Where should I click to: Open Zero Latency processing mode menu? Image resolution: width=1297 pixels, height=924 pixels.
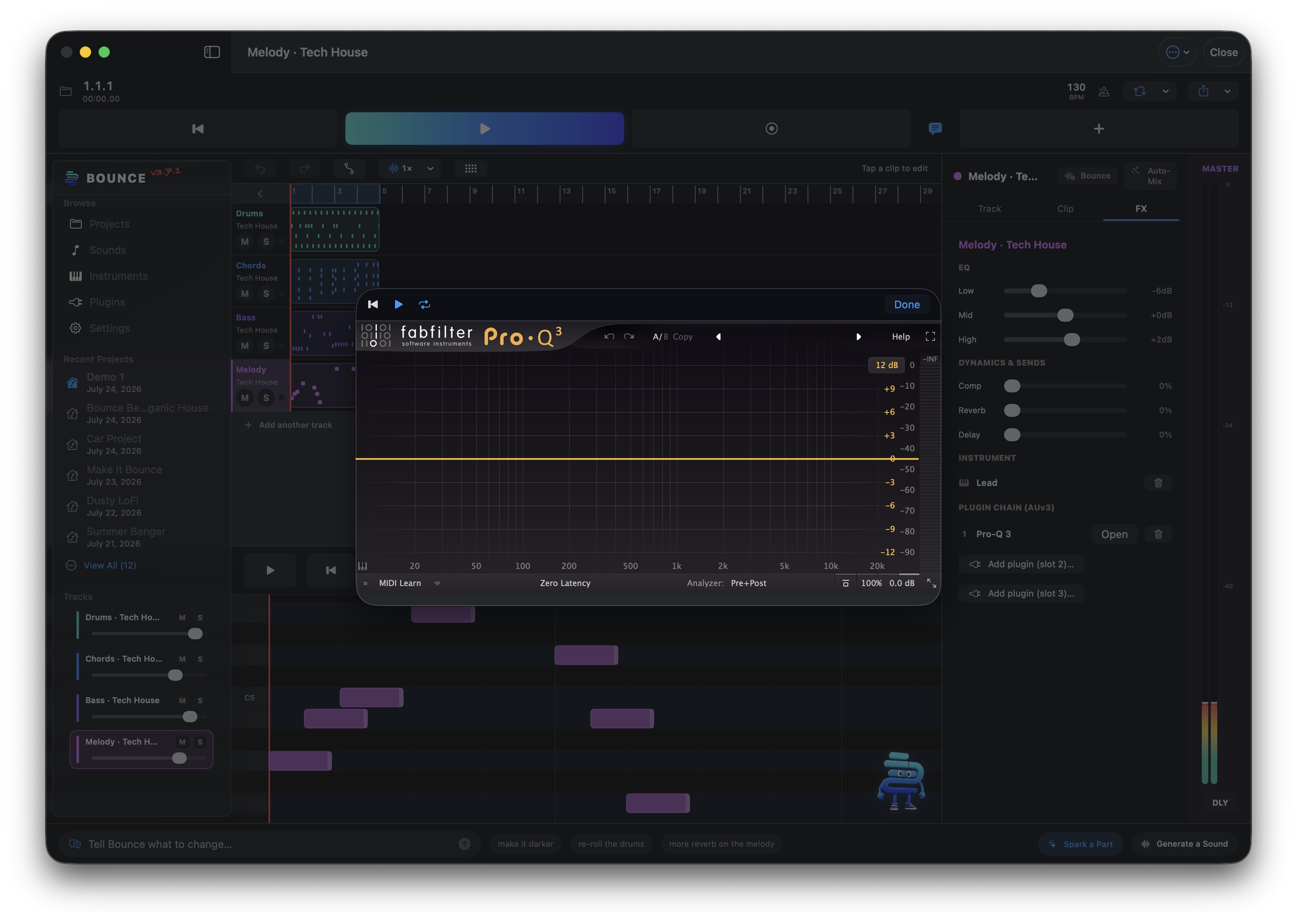565,583
